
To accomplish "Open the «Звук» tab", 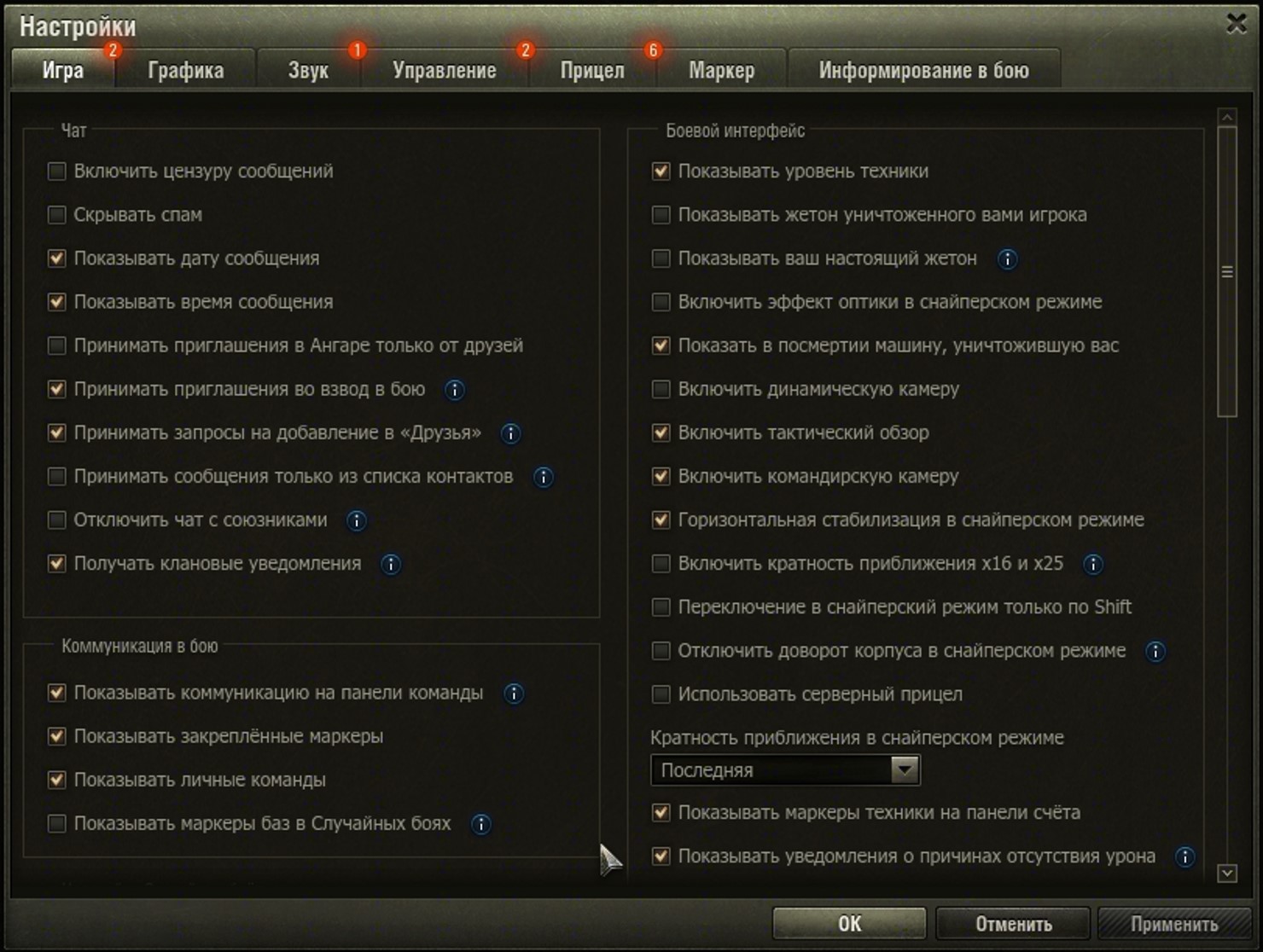I will pos(308,70).
